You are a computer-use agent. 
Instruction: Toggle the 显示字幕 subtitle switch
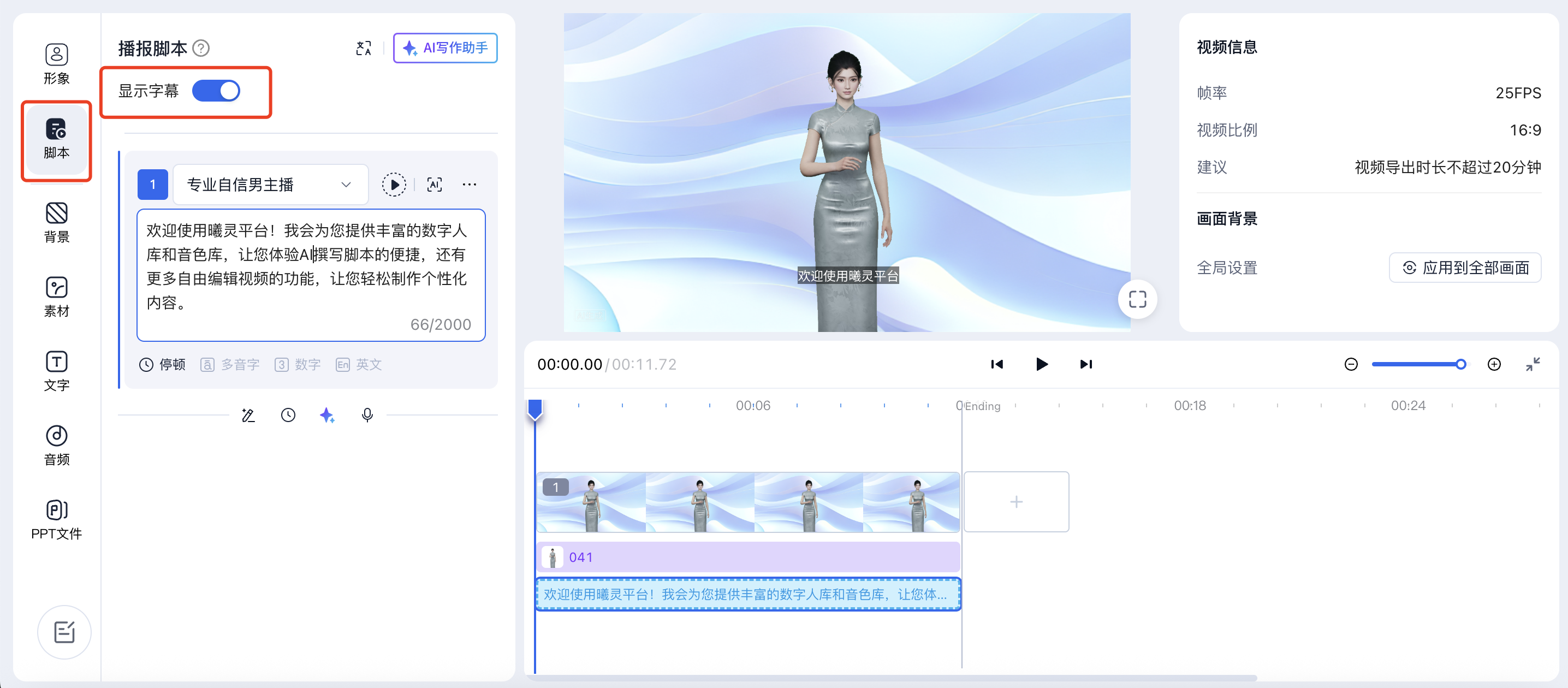[x=216, y=91]
